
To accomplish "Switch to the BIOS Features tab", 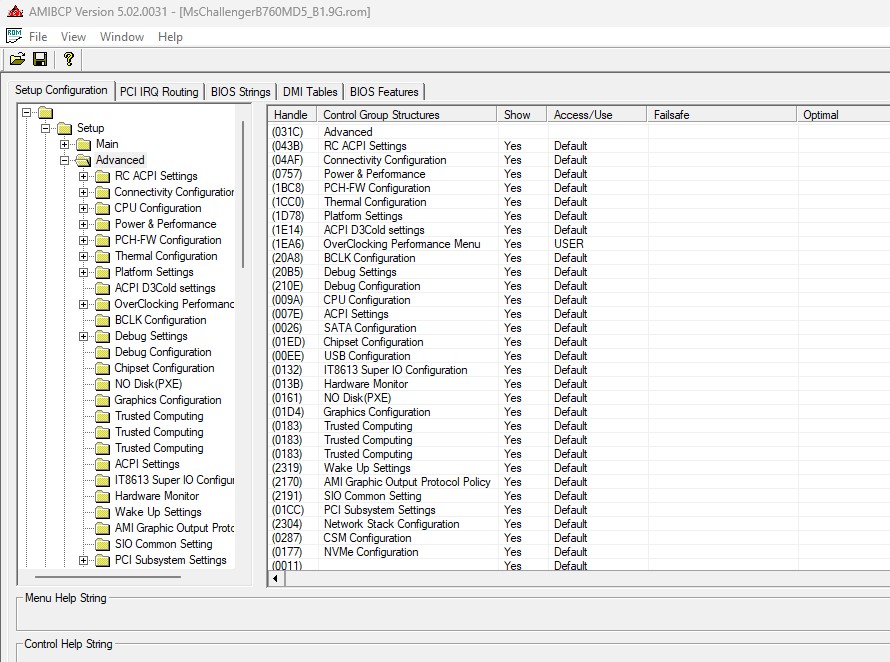I will [x=384, y=92].
